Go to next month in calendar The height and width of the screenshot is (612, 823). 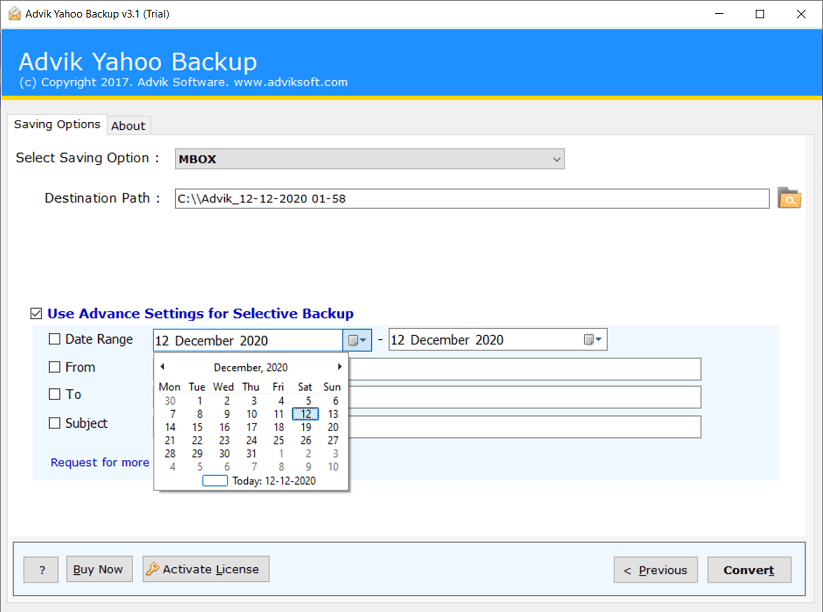(340, 366)
